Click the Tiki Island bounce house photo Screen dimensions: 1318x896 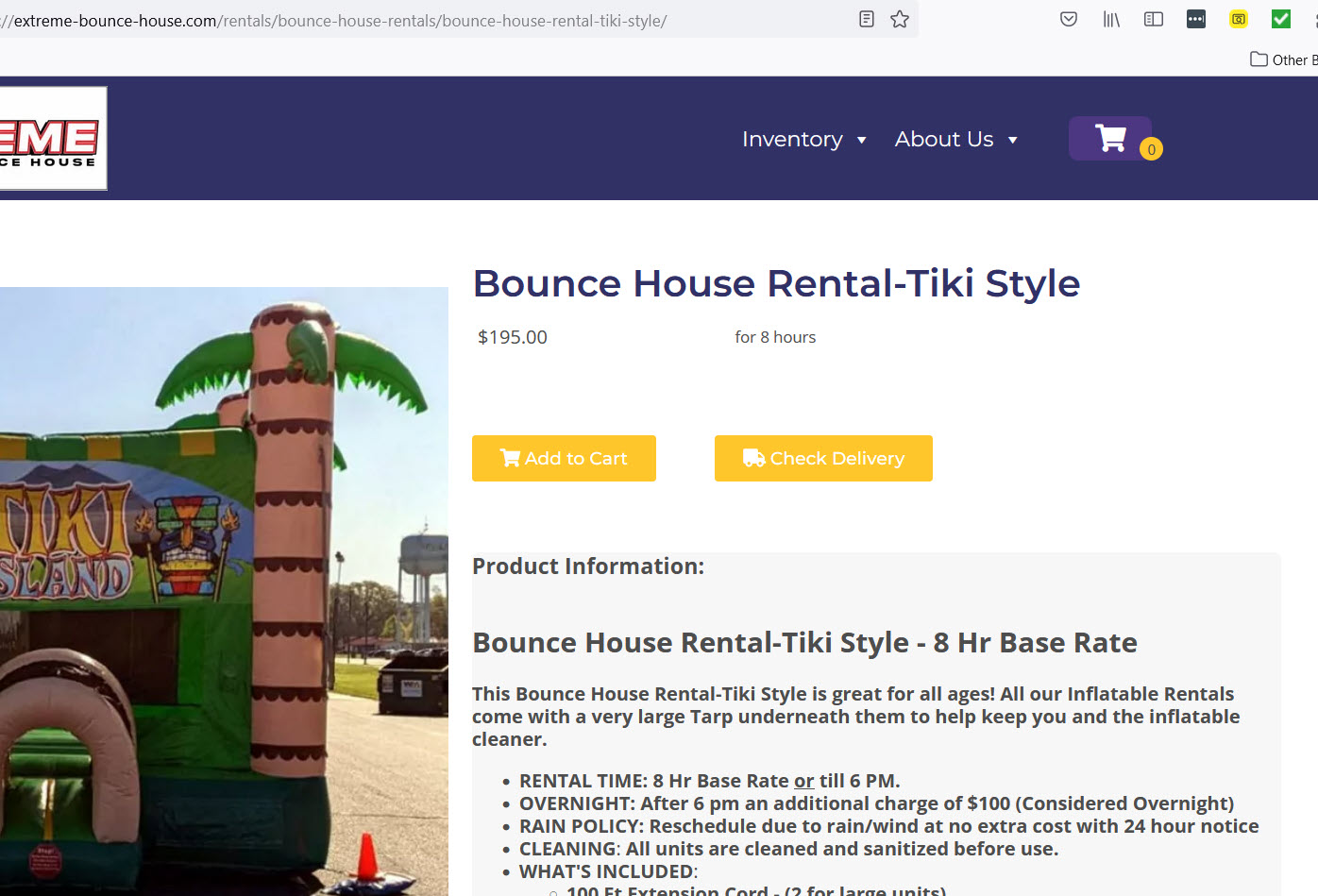223,590
